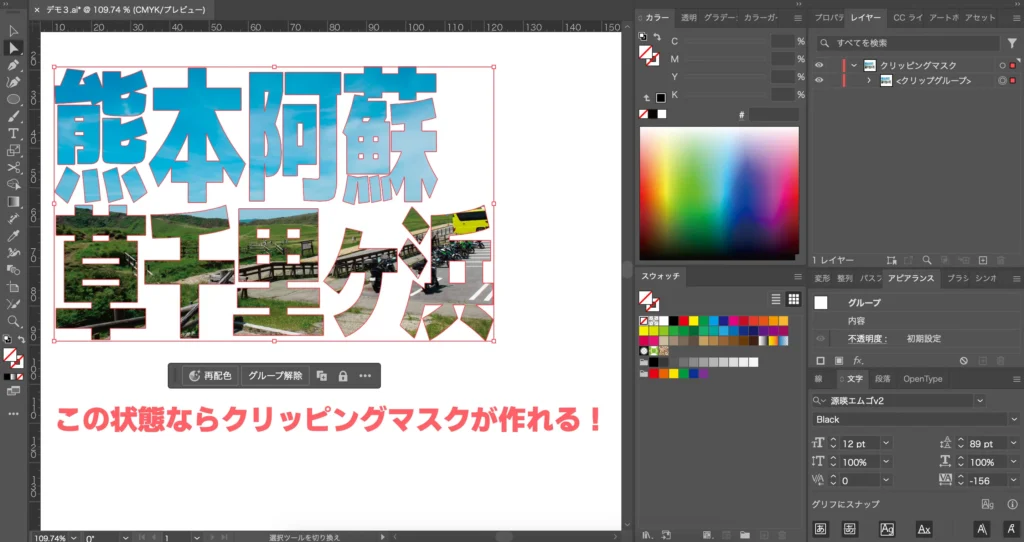1024x542 pixels.
Task: Switch swatches panel to list view
Action: [x=776, y=299]
